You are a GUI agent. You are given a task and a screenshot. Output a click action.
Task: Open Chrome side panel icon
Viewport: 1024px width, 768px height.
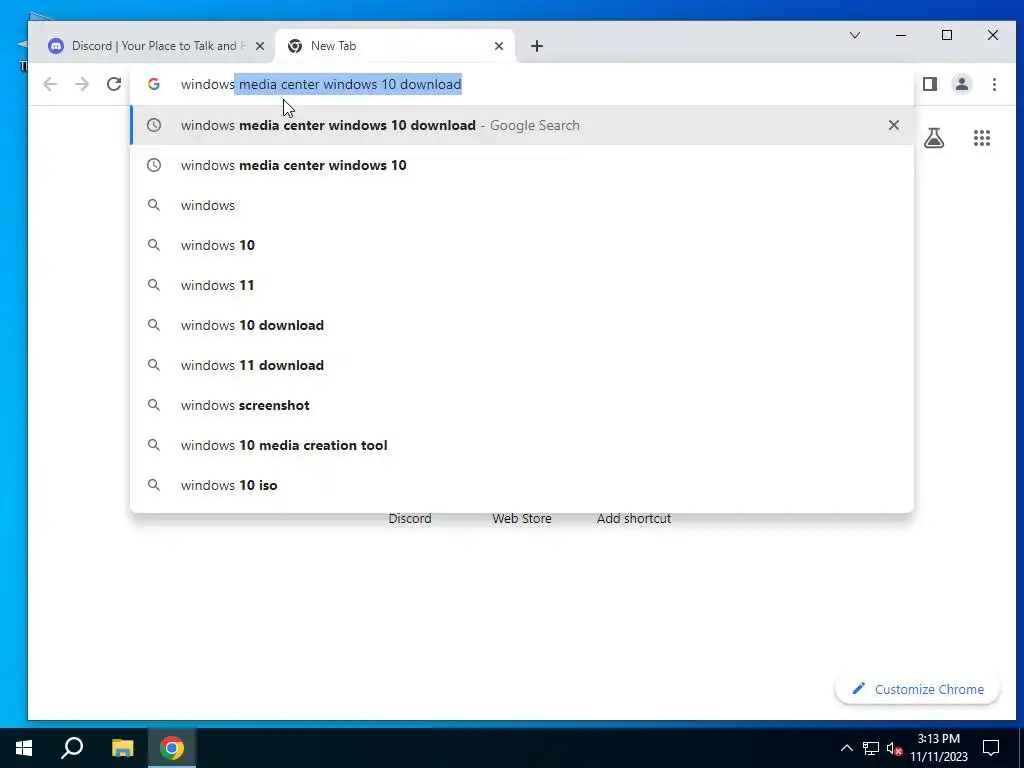(930, 84)
